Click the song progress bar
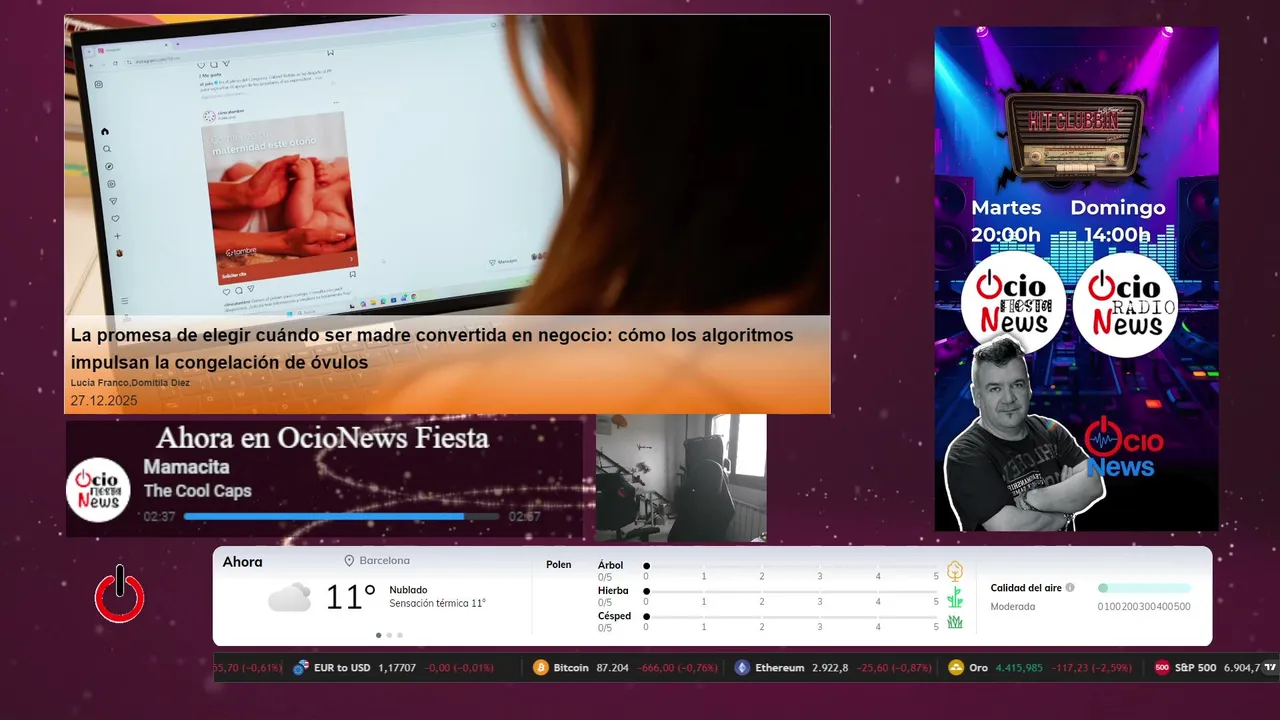 pyautogui.click(x=341, y=517)
